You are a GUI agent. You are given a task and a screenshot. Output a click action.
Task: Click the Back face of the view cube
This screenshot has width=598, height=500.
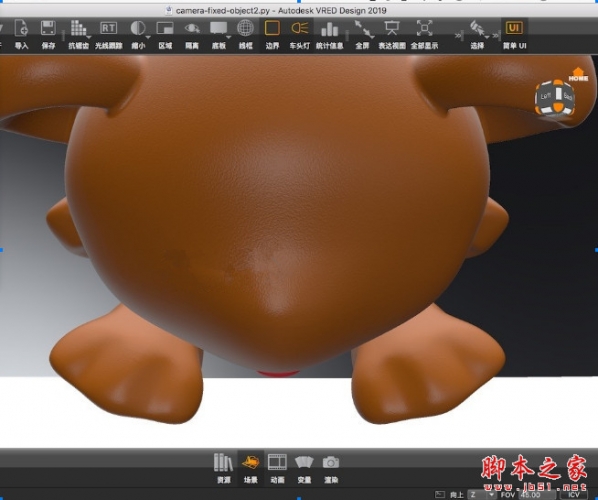568,96
